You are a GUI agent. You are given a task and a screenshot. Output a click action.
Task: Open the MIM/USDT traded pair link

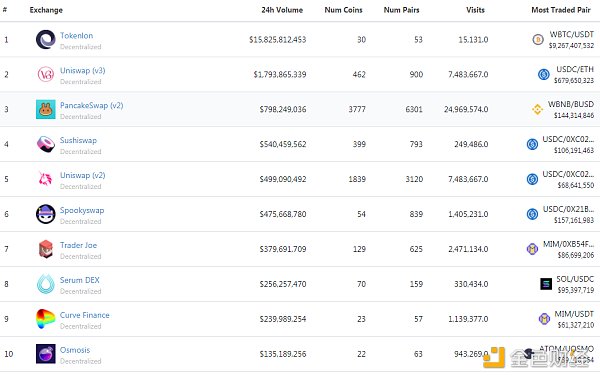574,314
